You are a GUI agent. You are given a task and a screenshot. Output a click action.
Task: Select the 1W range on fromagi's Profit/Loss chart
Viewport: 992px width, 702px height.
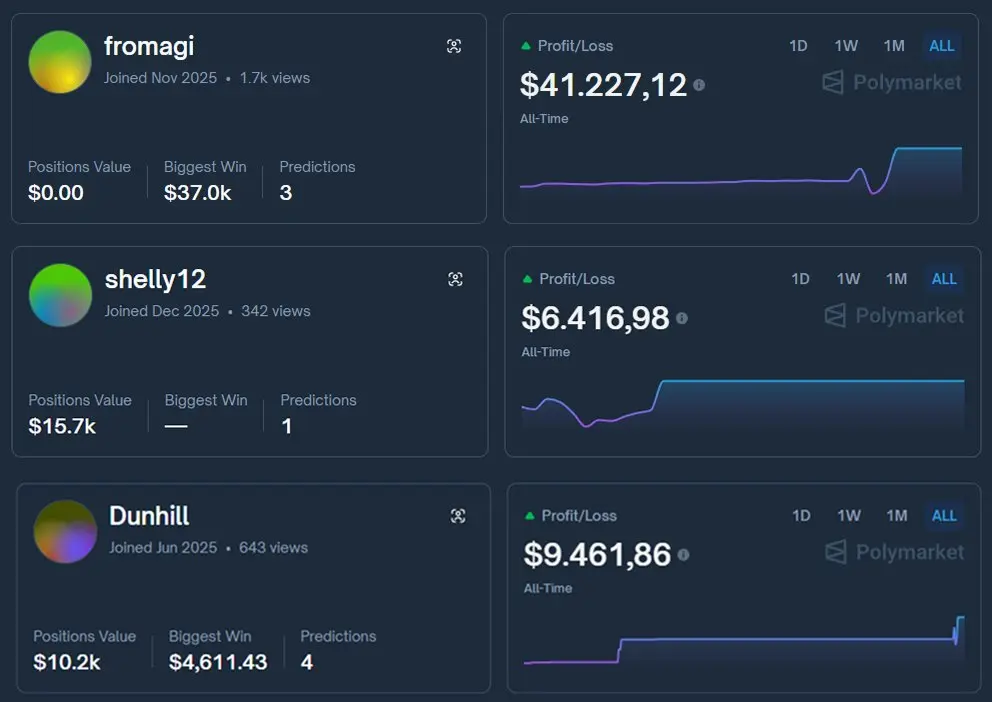[x=846, y=46]
